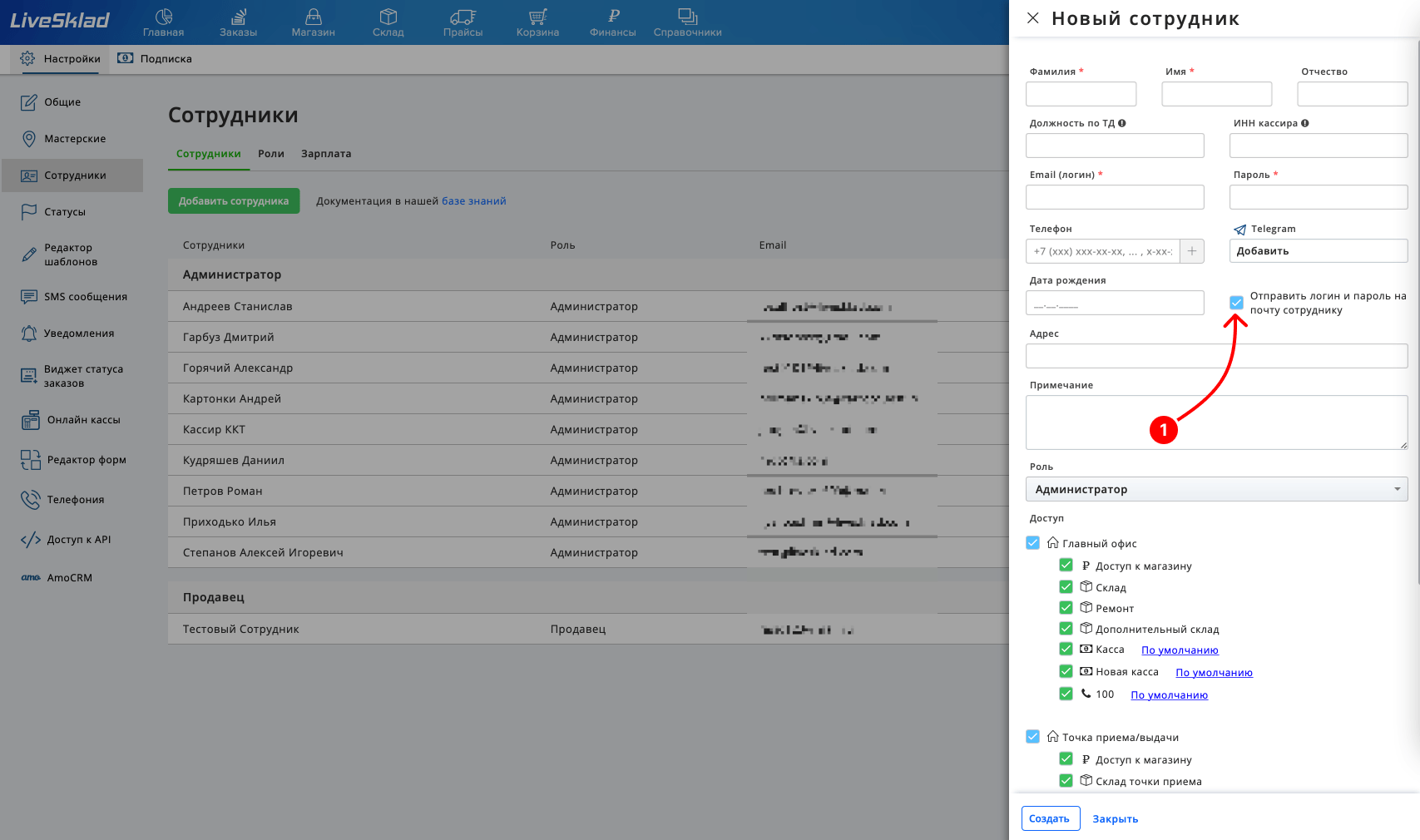Click the Email (логин) input field

pos(1115,197)
